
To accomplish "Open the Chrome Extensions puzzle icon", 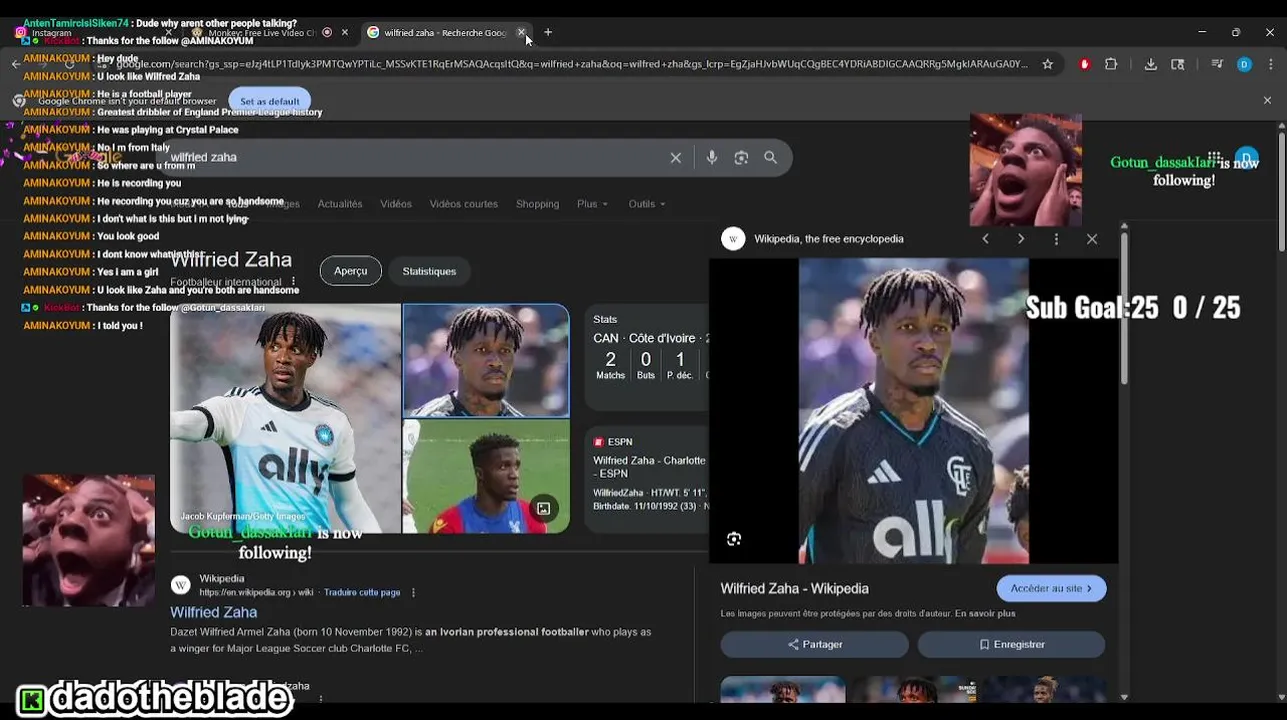I will point(1111,64).
